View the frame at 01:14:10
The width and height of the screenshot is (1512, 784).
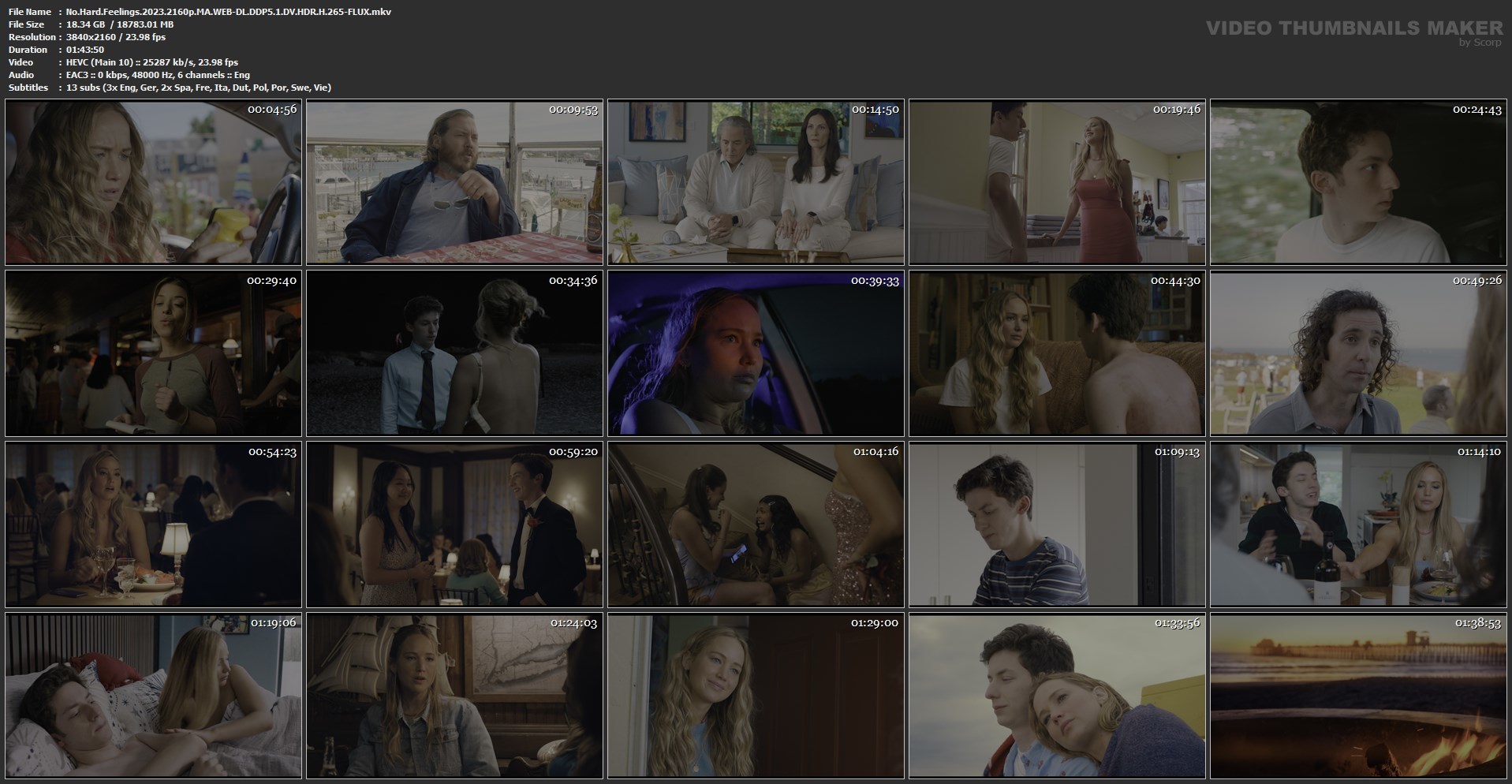point(1358,525)
